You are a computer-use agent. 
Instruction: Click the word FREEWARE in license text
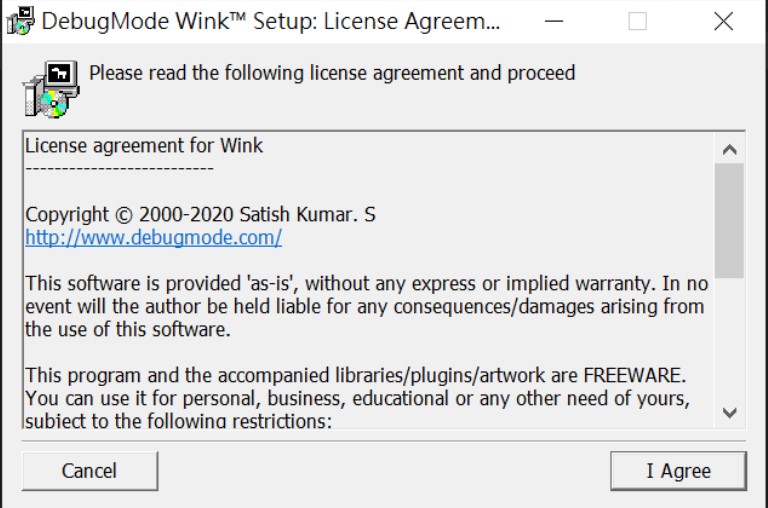[x=632, y=375]
